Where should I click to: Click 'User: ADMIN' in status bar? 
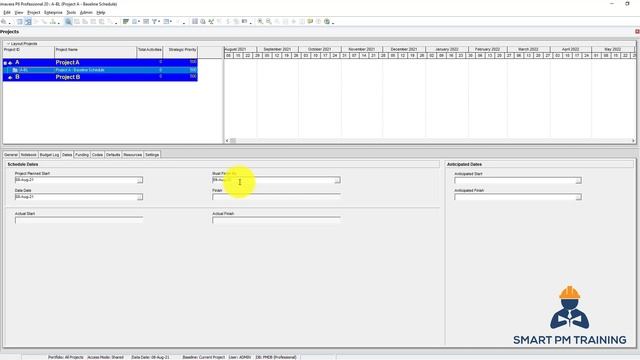tap(240, 357)
